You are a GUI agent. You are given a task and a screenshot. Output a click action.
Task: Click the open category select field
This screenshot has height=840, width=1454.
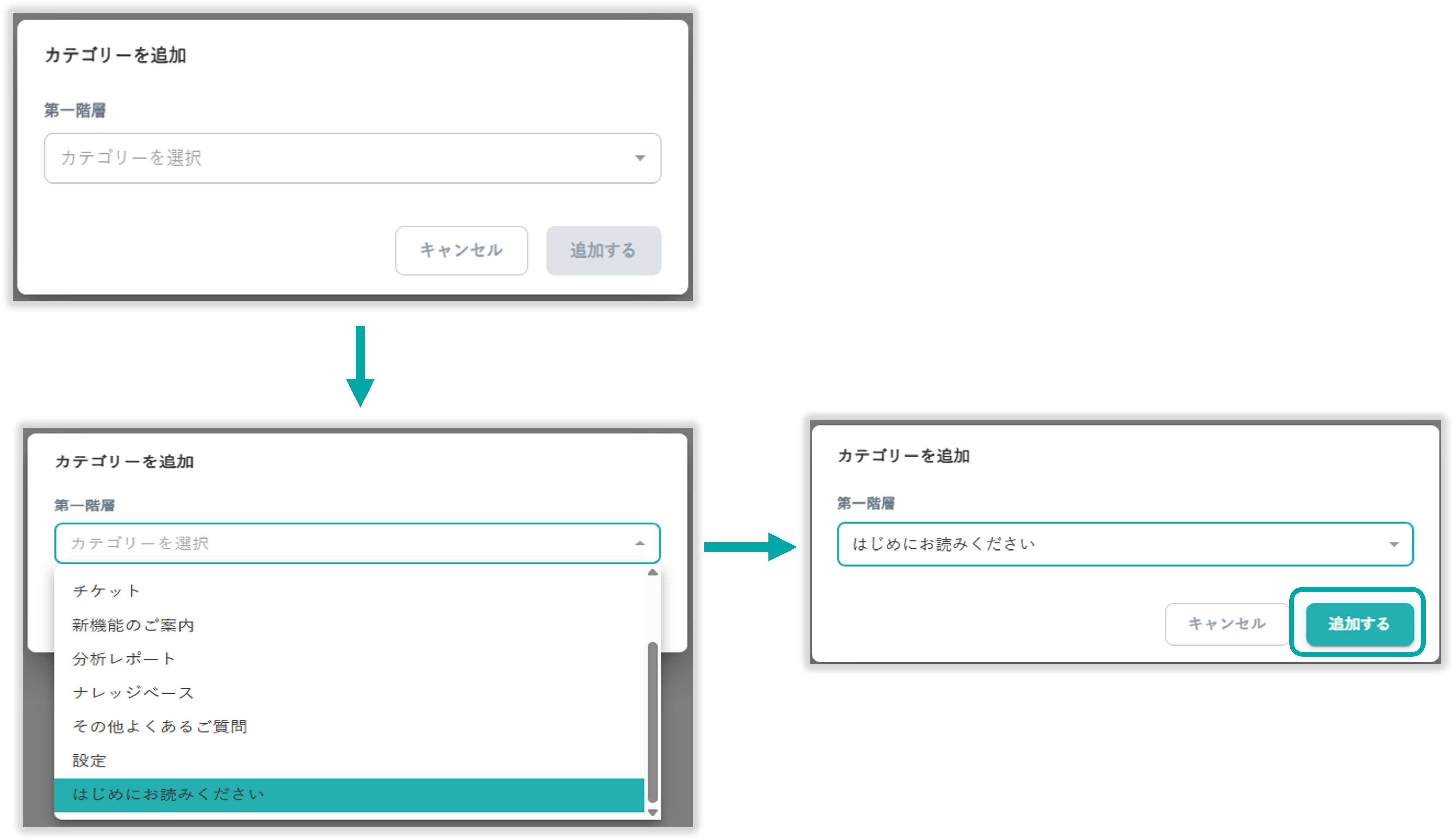pos(346,543)
